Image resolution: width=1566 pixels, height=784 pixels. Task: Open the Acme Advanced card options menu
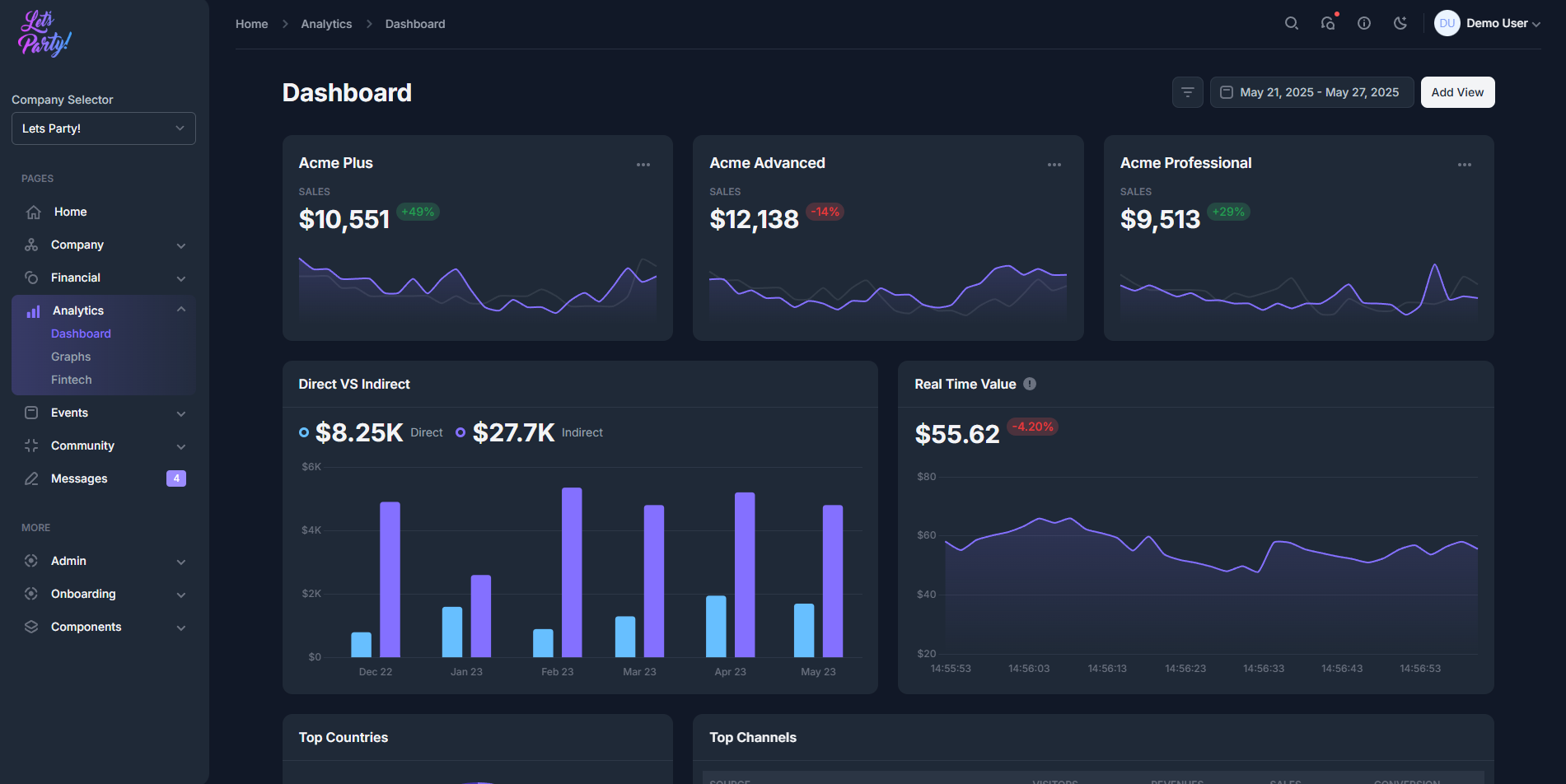(x=1054, y=165)
